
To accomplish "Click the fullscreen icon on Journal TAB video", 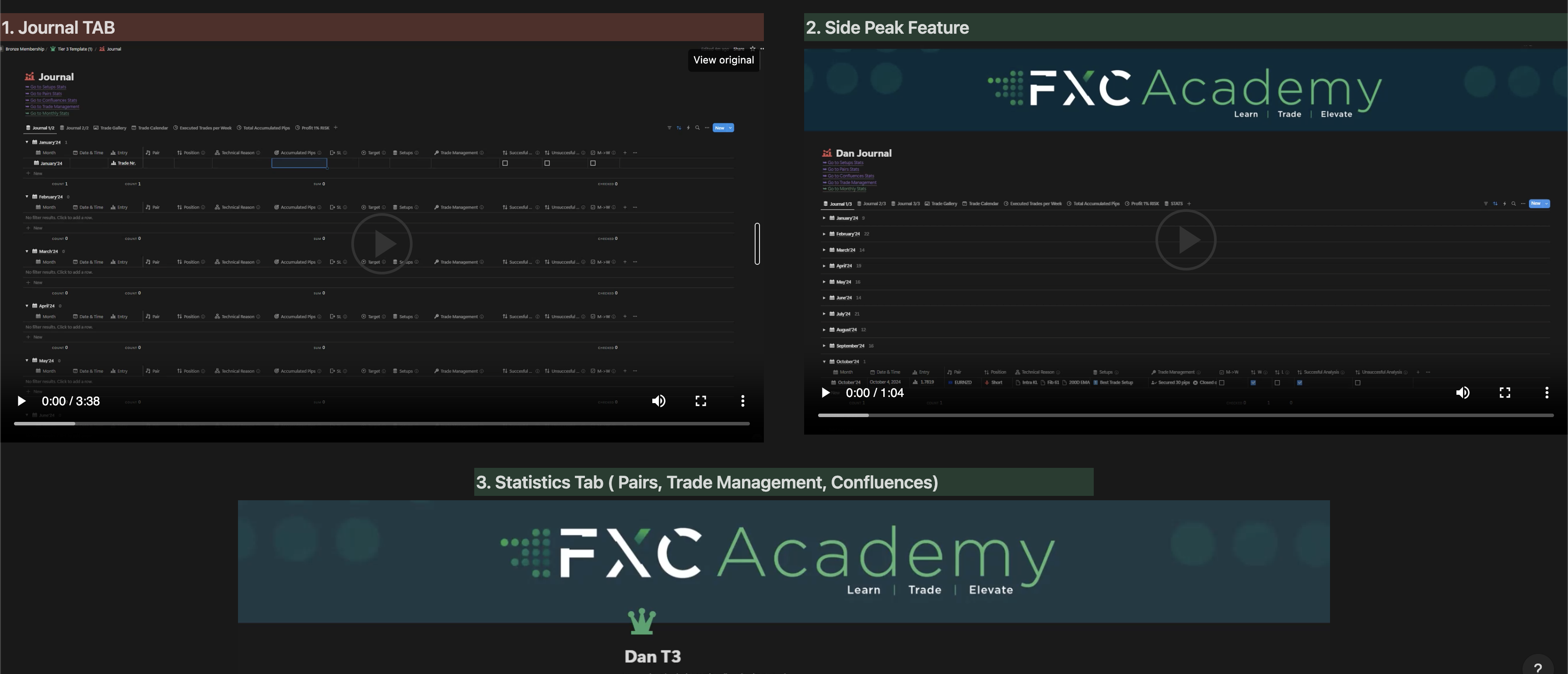I will (x=701, y=401).
